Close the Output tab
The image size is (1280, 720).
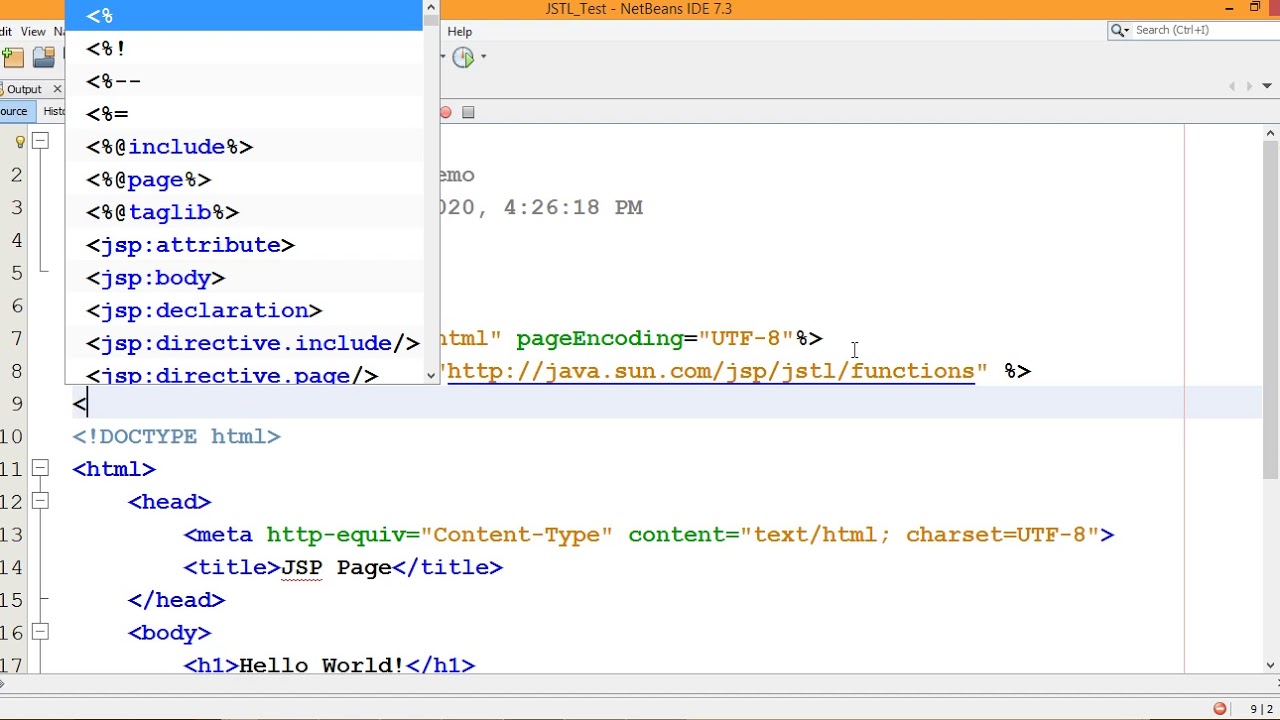(x=57, y=89)
